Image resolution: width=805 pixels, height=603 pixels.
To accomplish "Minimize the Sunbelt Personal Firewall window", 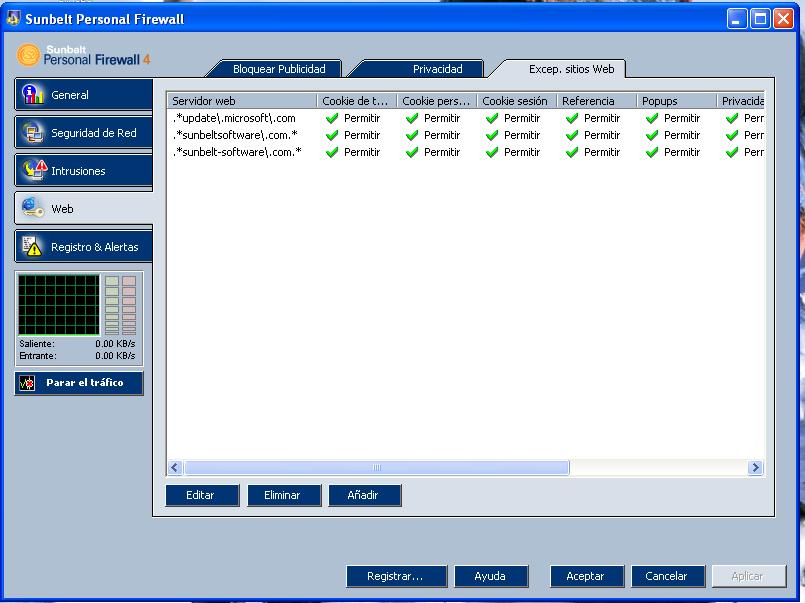I will (x=737, y=19).
